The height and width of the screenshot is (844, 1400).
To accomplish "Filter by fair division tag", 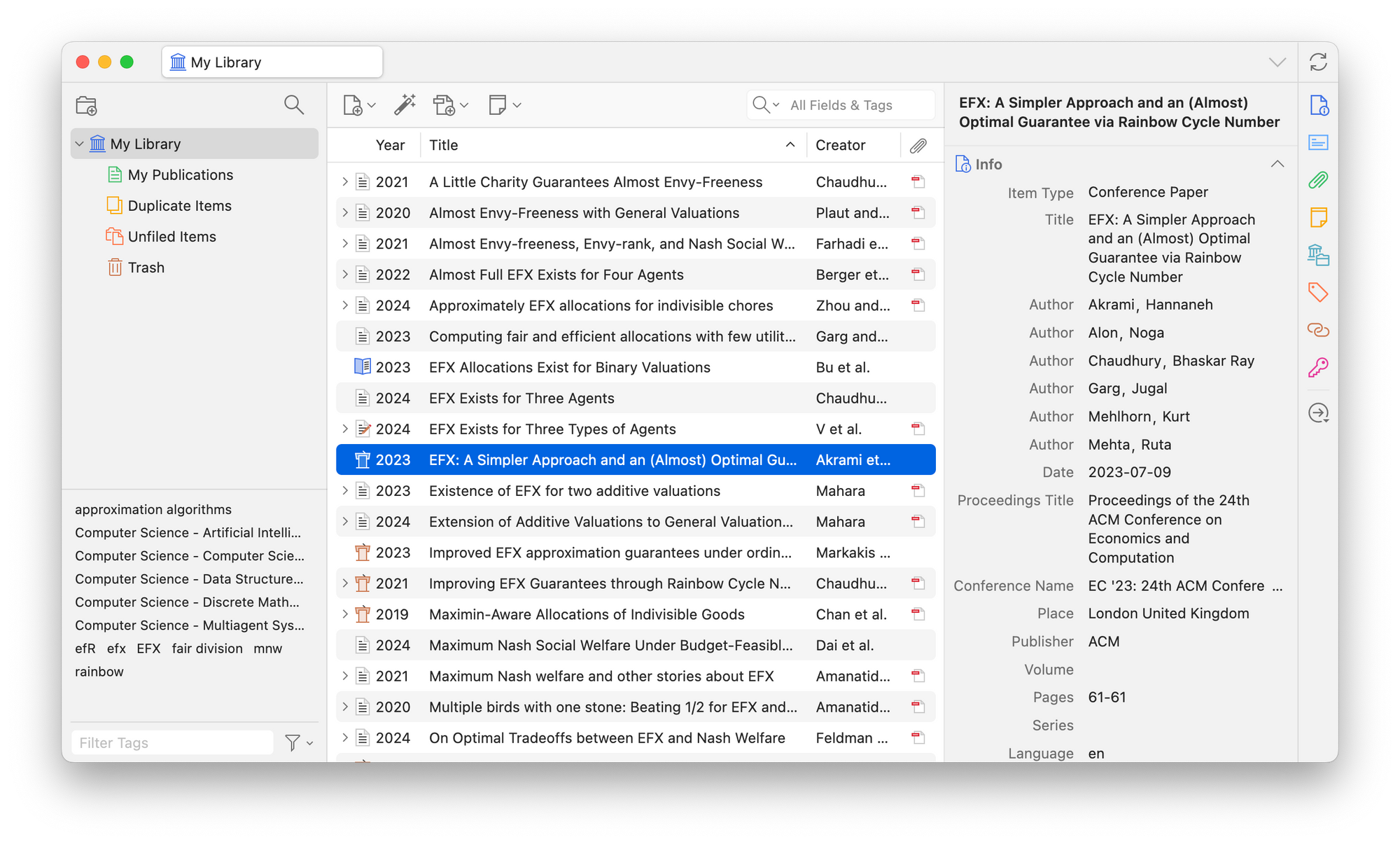I will (x=207, y=649).
